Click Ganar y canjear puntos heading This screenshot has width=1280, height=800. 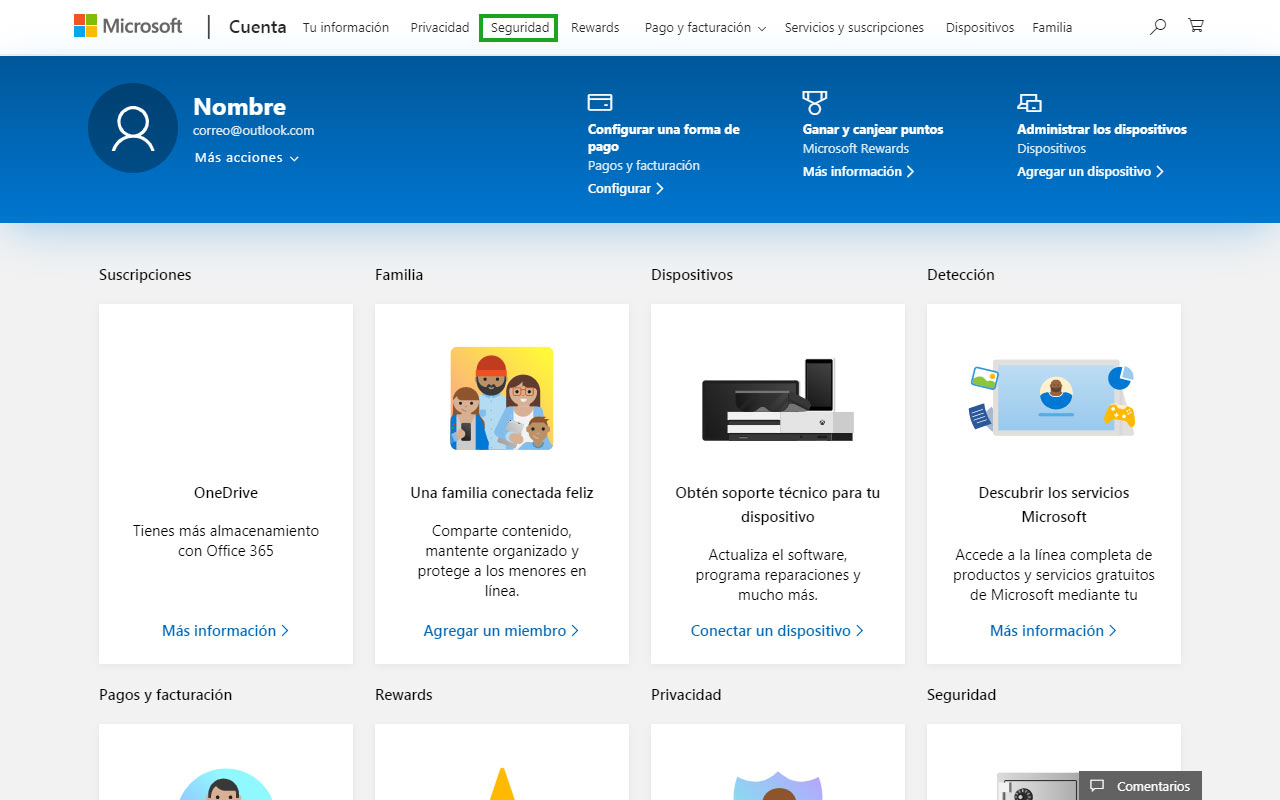(873, 129)
